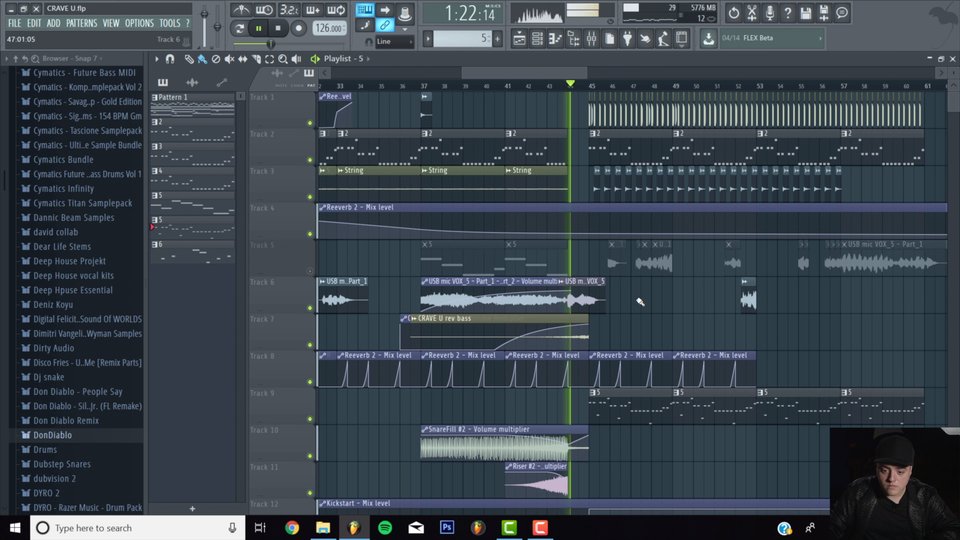Adjust the master volume slider
Screen dimensions: 960x540
coord(204,24)
